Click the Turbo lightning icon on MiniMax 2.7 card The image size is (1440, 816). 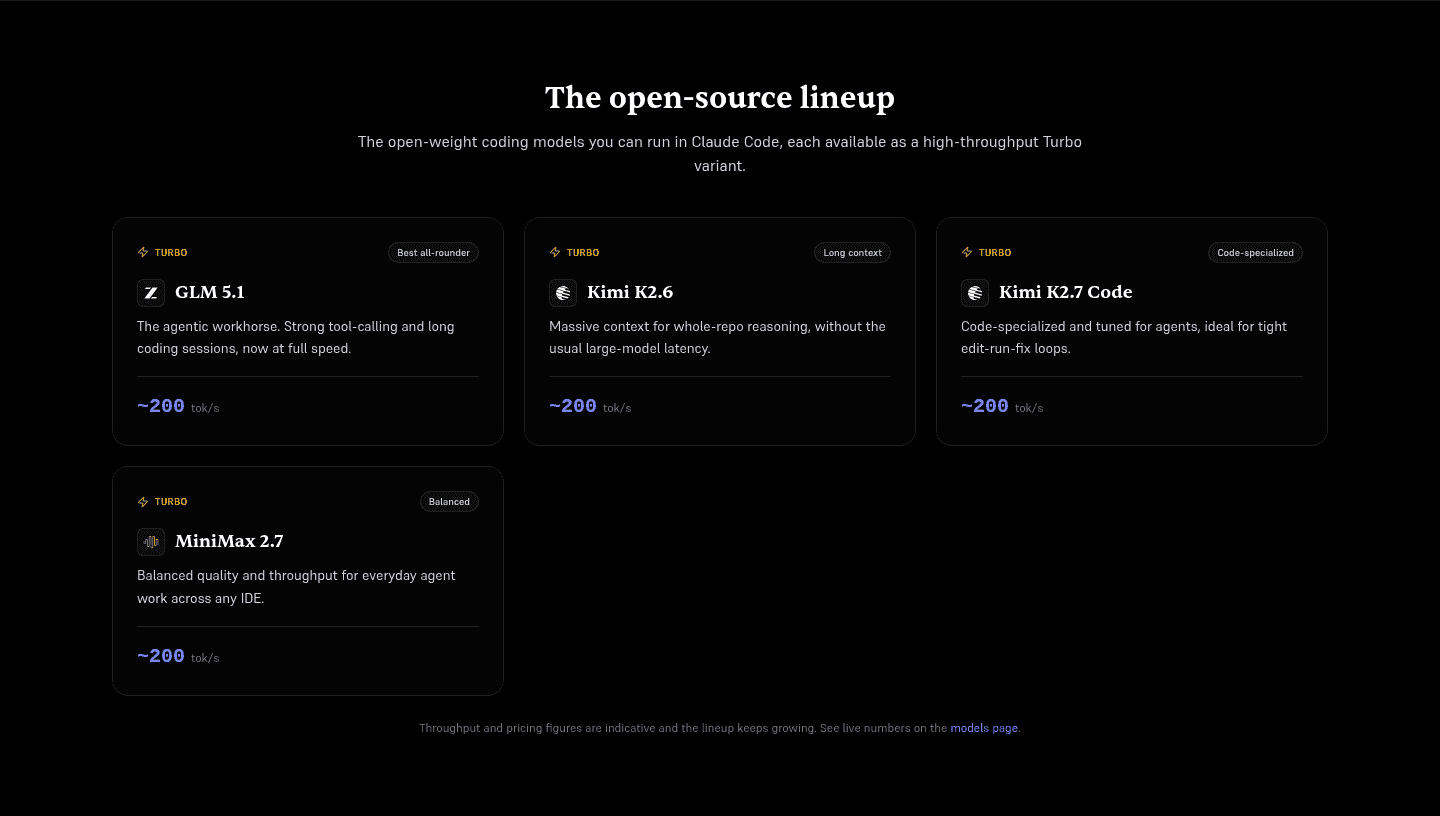[x=143, y=502]
